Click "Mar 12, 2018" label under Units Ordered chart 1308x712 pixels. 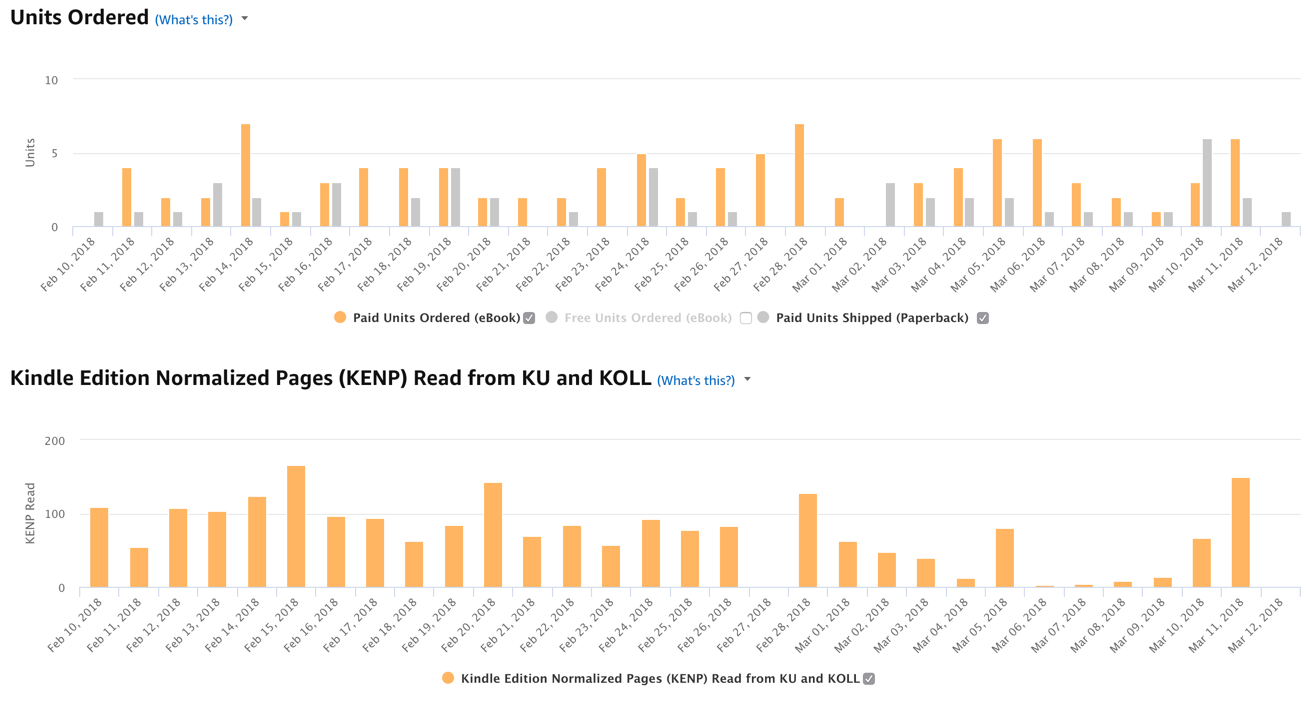(x=1256, y=264)
